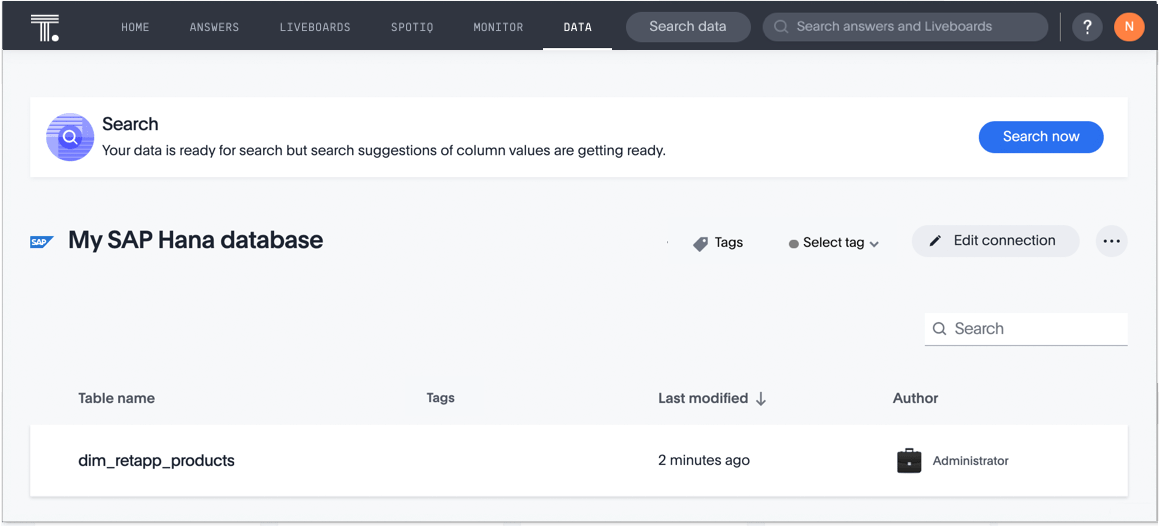
Task: Go to the Home tab
Action: 135,27
